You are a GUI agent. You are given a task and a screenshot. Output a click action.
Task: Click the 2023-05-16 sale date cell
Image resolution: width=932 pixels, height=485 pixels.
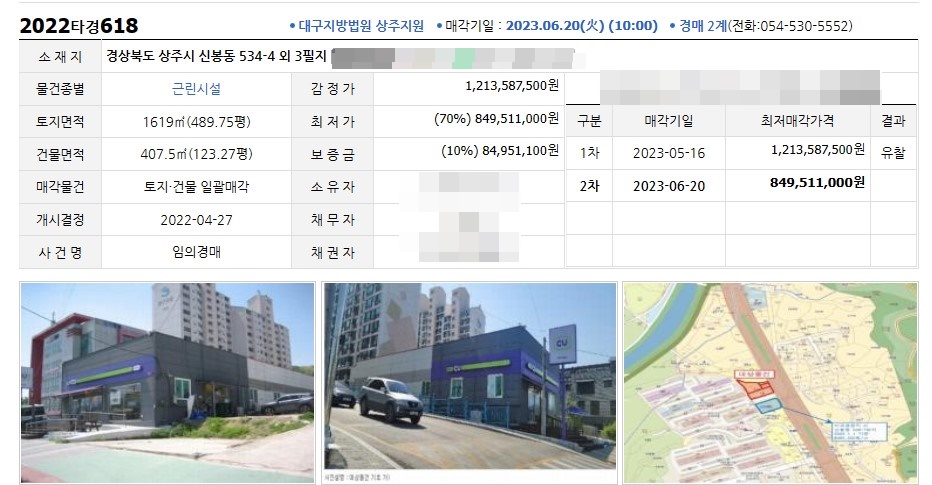pyautogui.click(x=669, y=153)
